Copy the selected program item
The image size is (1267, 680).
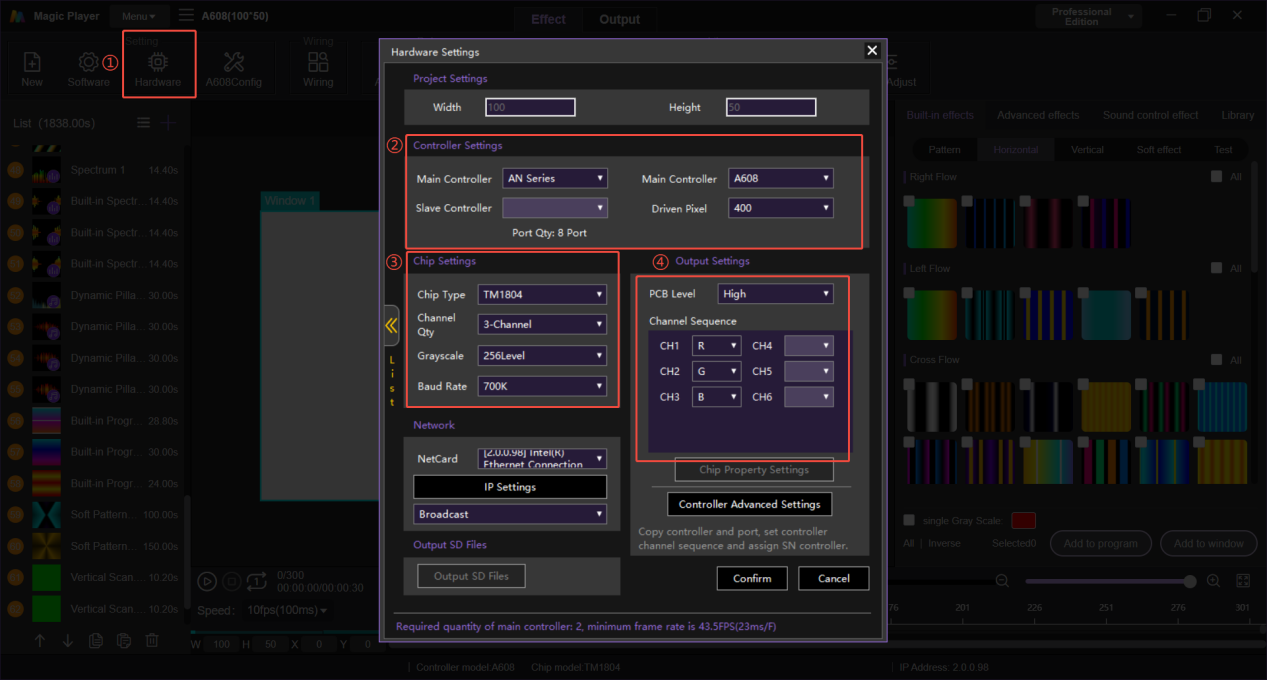pos(96,641)
